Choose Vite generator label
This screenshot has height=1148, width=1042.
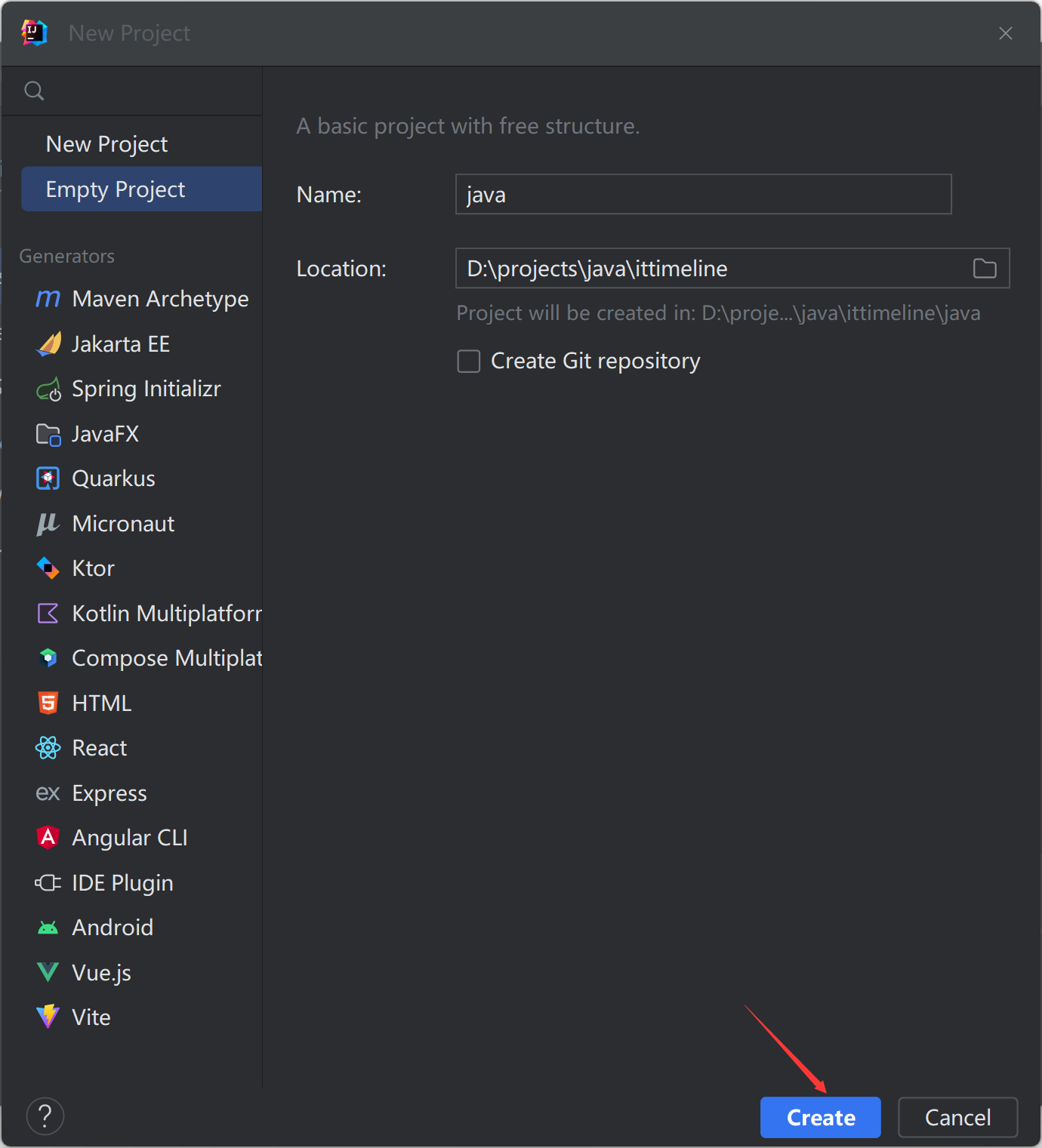tap(91, 1017)
